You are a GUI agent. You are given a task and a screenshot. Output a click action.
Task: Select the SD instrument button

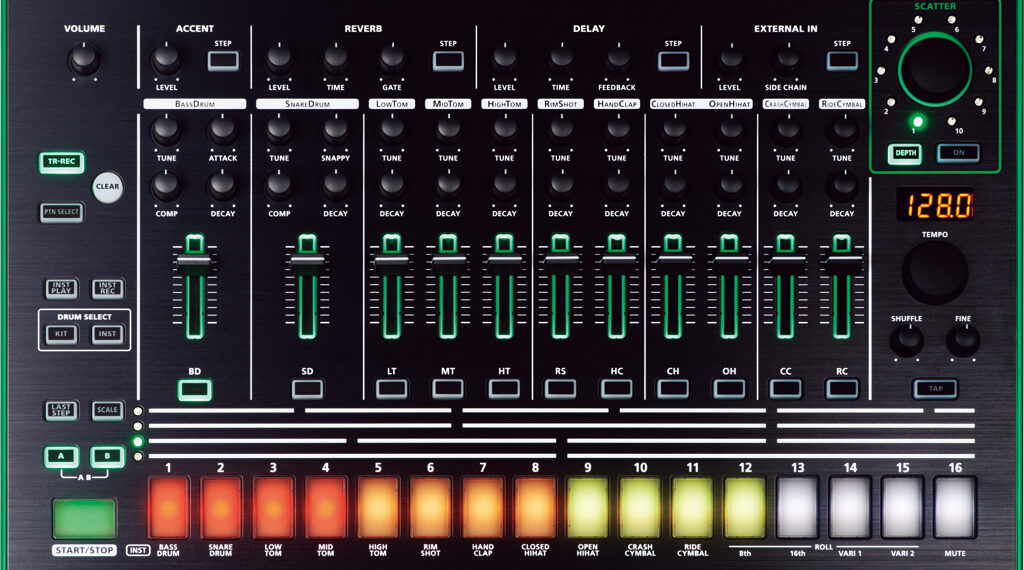point(308,390)
